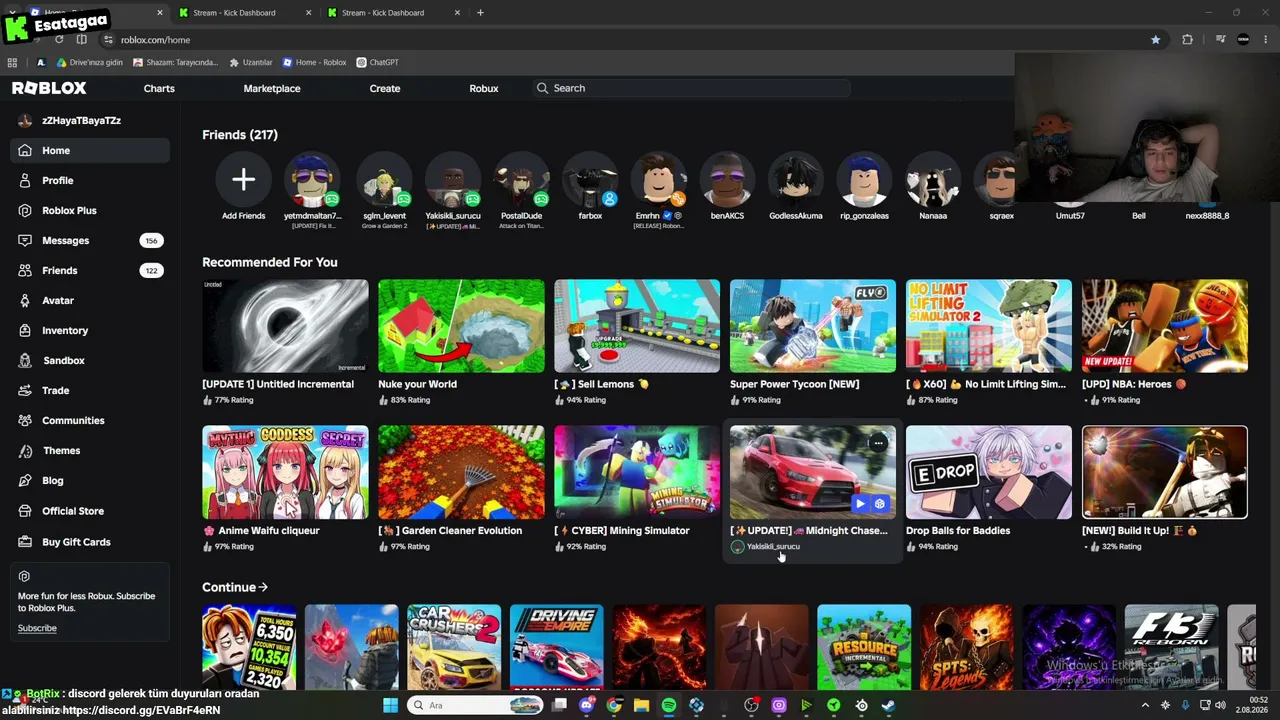1280x720 pixels.
Task: Go to Roblox Plus in sidebar
Action: 90,210
